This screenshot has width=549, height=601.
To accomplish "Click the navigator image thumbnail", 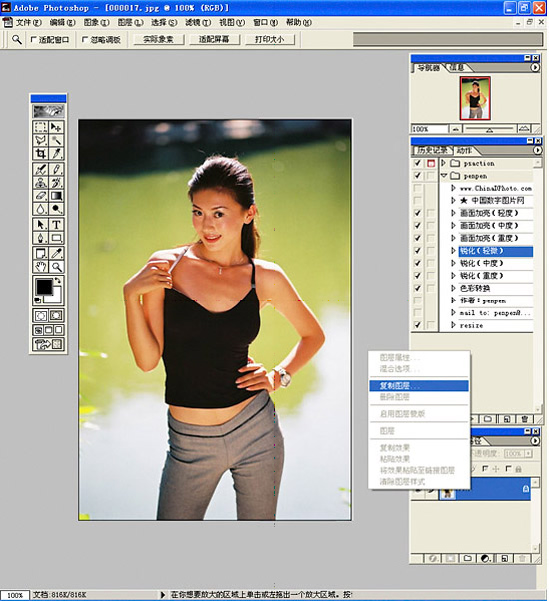I will pos(475,98).
